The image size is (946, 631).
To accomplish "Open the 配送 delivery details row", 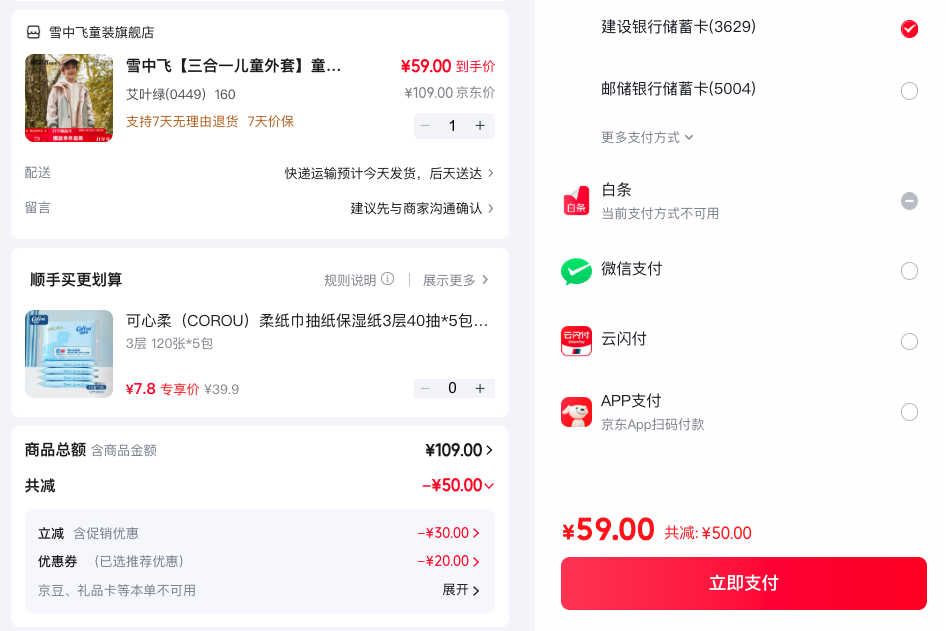I will click(259, 173).
